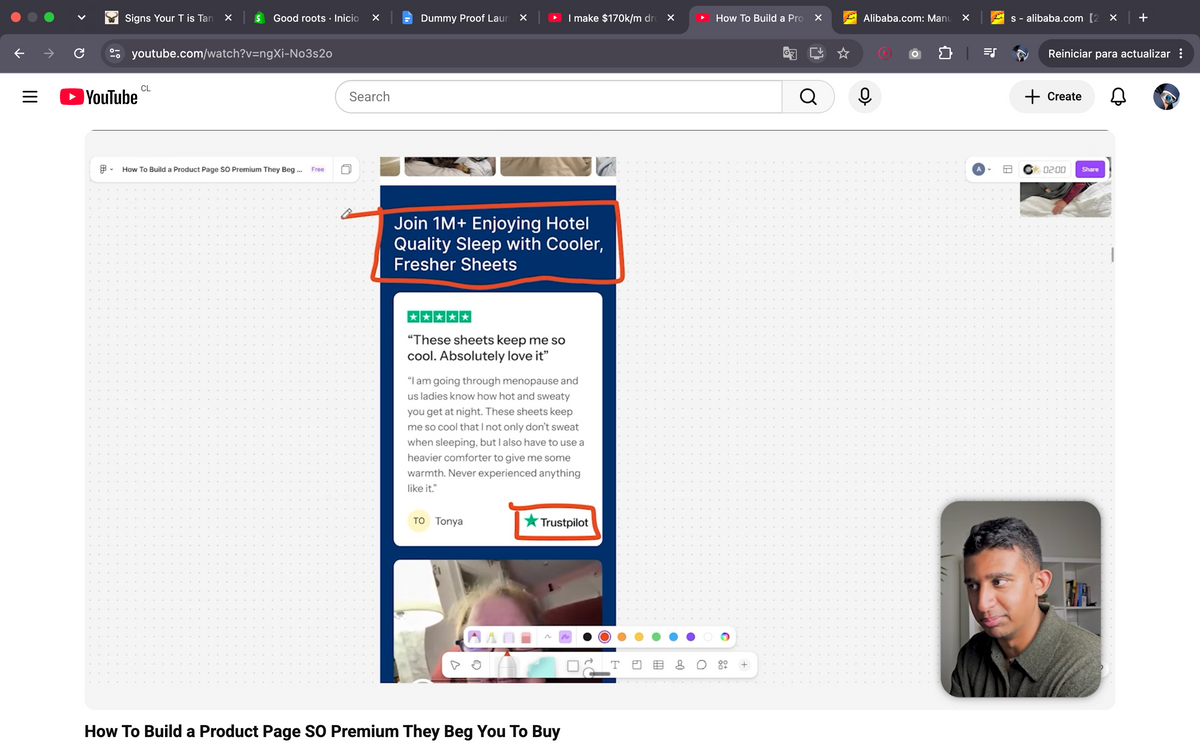Bookmark this page with the star icon
The width and height of the screenshot is (1200, 750).
(843, 53)
